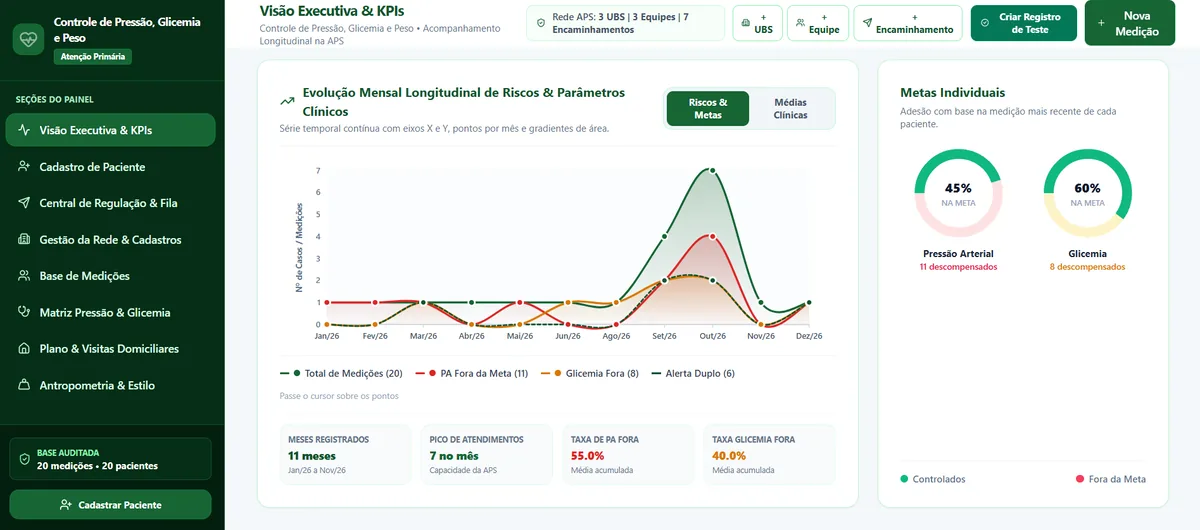Click the Metas Individuais heading
Viewport: 1200px width, 530px height.
(952, 92)
